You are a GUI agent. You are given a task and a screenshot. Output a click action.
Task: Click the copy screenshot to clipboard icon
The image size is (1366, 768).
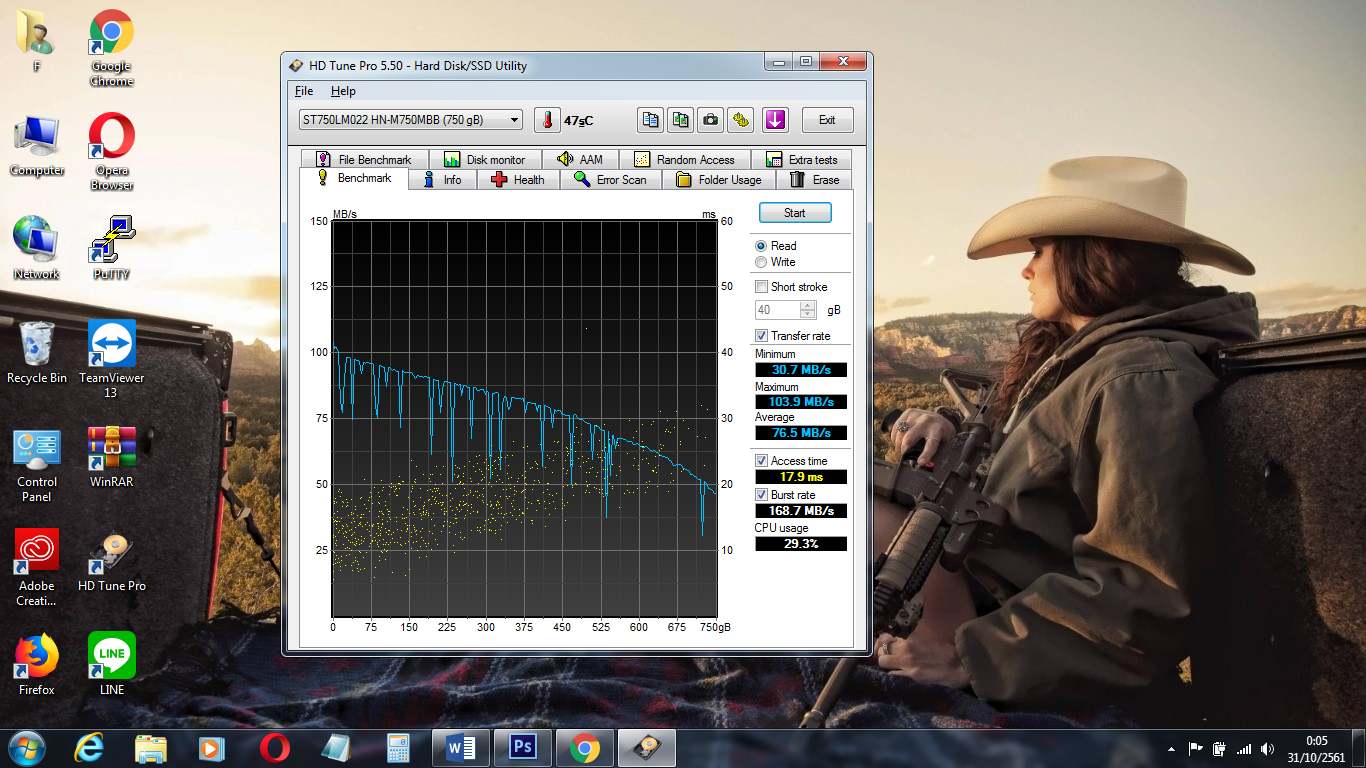coord(681,120)
